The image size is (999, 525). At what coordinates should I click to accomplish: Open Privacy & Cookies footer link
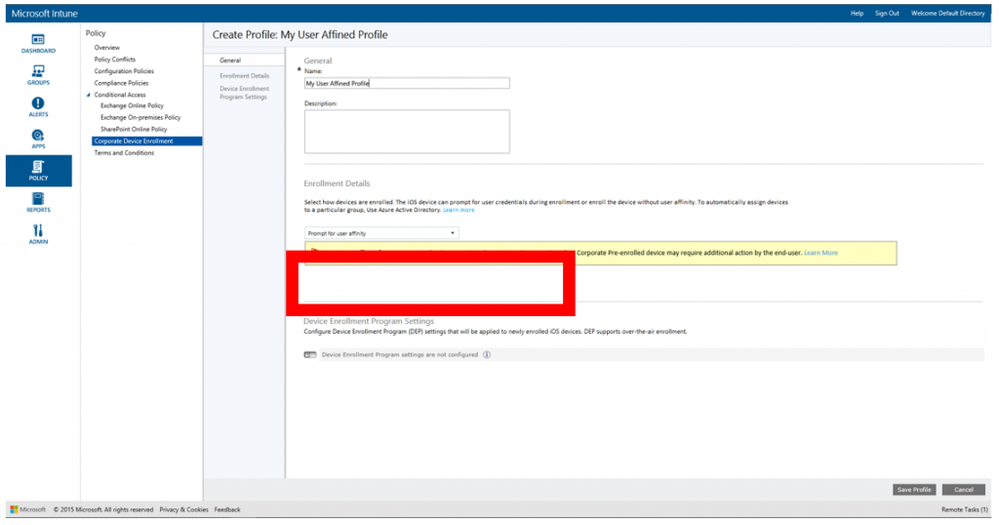(x=183, y=510)
